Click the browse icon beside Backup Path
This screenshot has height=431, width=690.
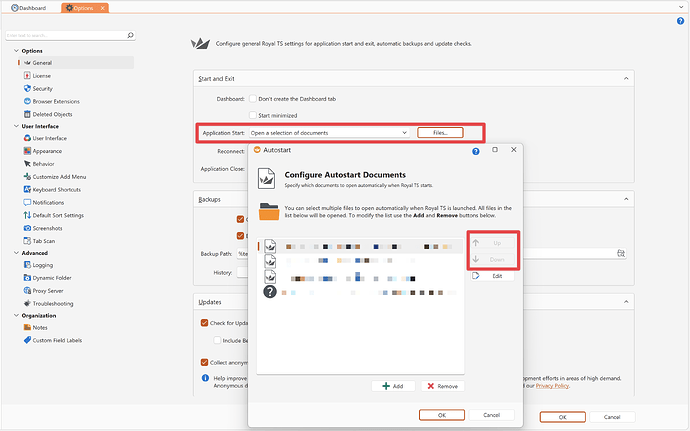pos(621,253)
